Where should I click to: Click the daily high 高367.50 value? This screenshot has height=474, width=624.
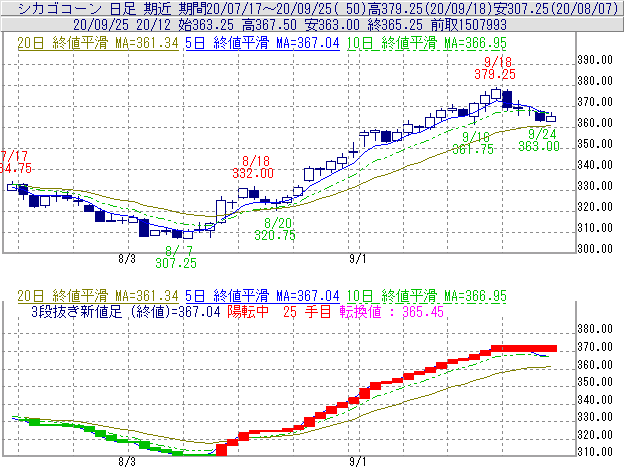(269, 25)
